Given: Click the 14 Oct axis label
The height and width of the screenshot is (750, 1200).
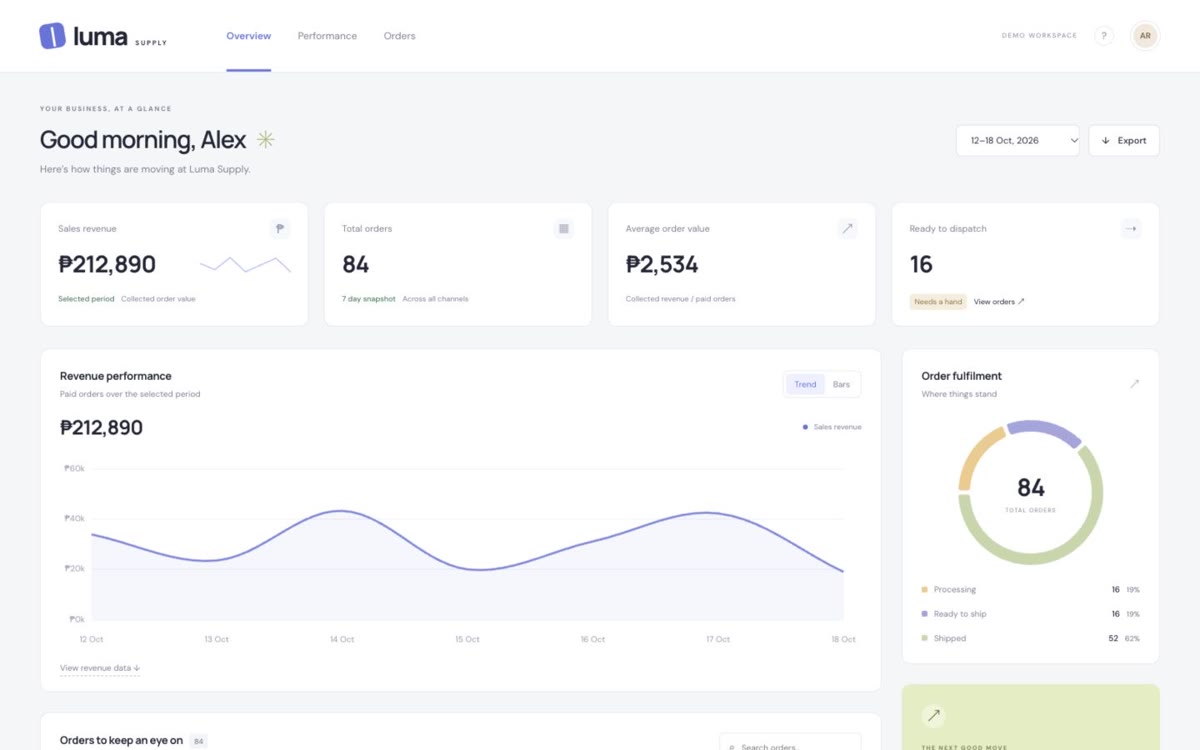Looking at the screenshot, I should pos(342,639).
